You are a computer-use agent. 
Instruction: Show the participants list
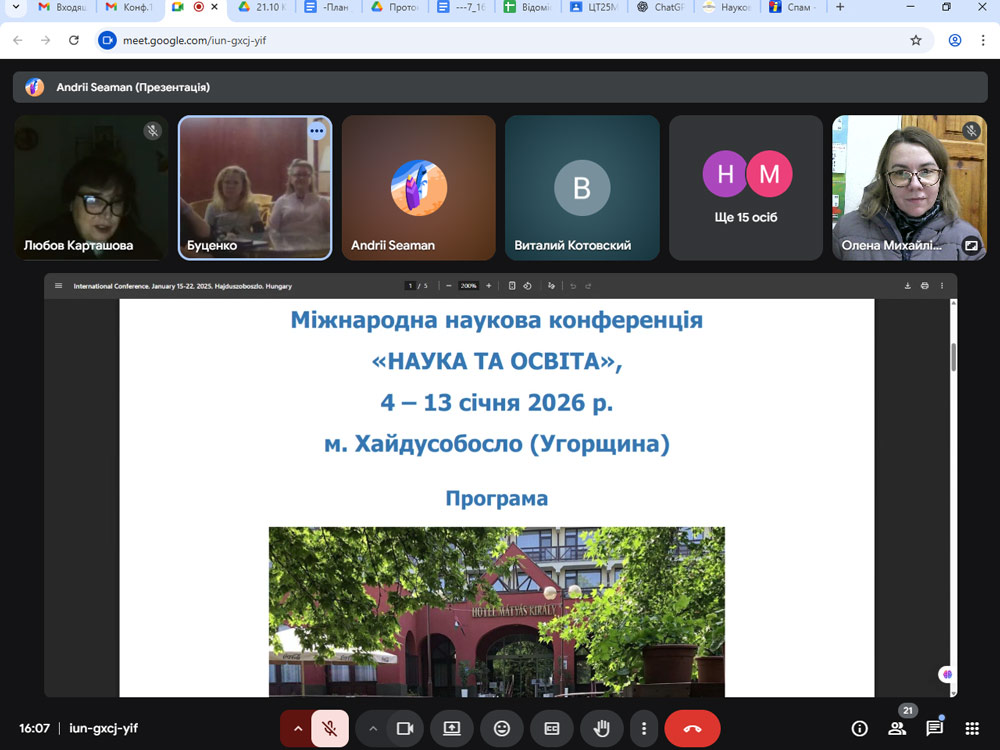point(897,728)
